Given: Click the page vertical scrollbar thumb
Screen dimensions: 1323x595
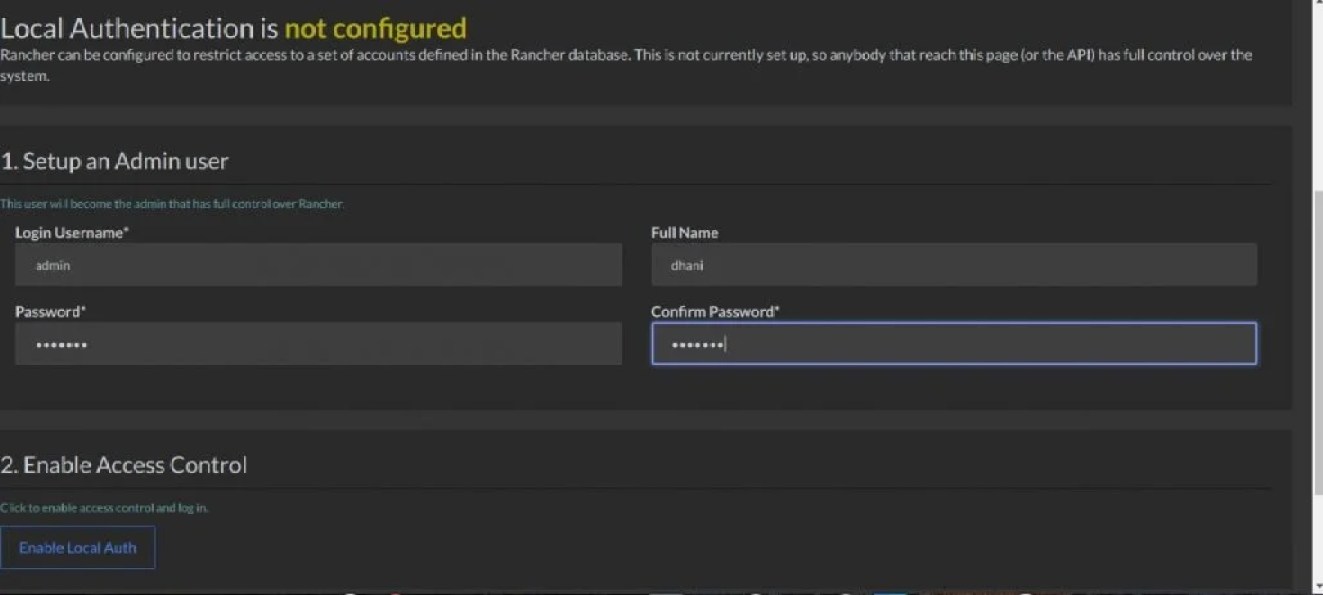Looking at the screenshot, I should [1316, 340].
